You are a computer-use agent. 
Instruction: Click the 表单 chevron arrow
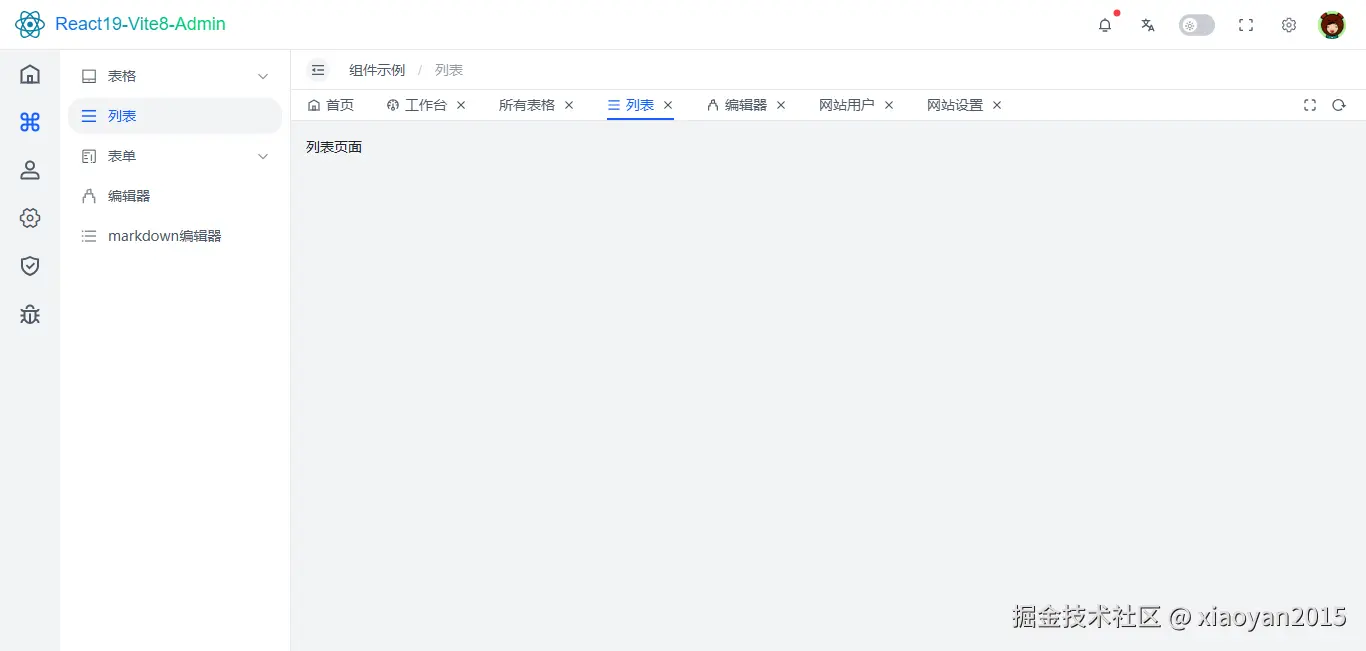tap(263, 156)
